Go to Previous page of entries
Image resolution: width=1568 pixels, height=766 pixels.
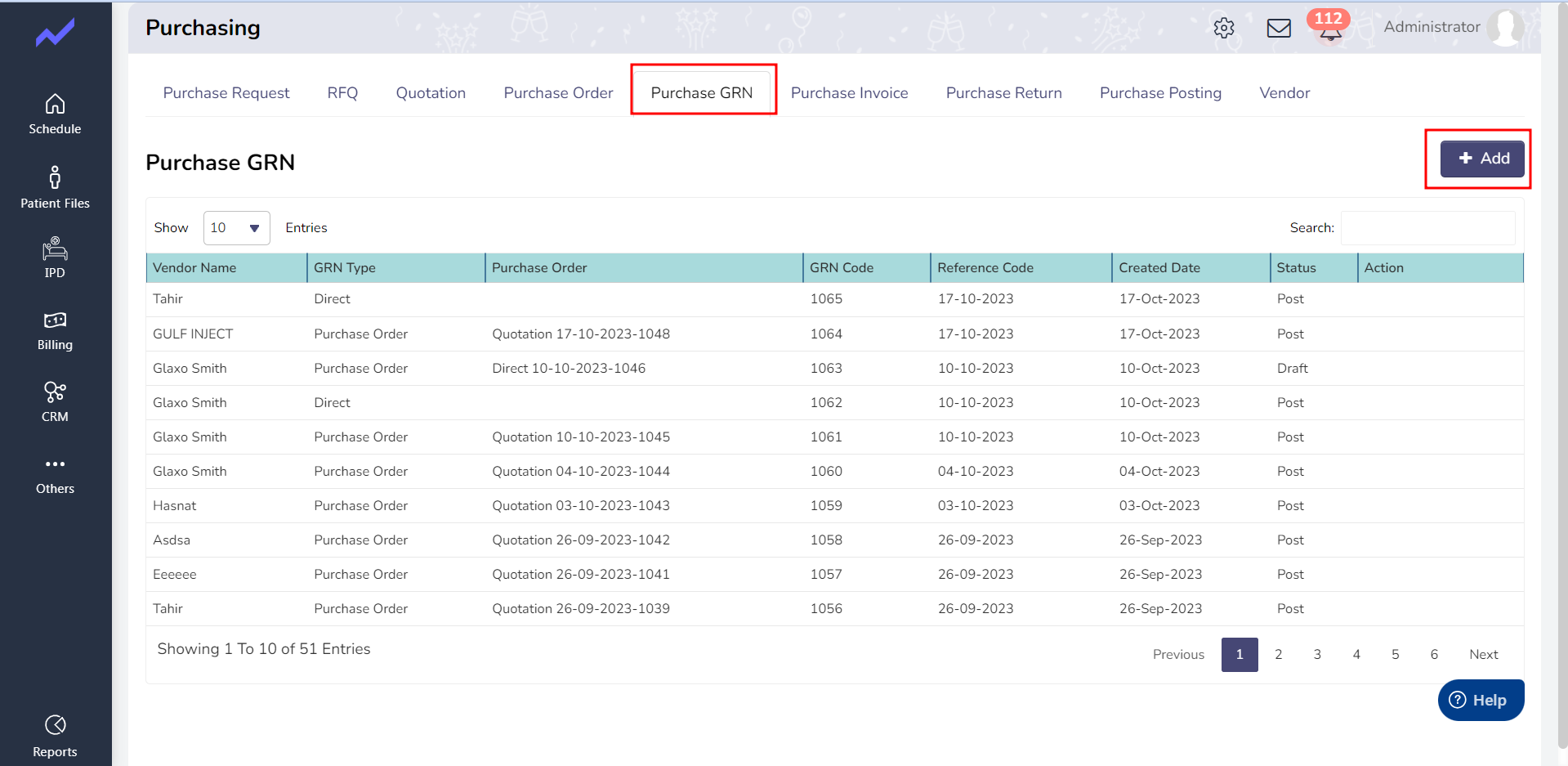[x=1178, y=655]
